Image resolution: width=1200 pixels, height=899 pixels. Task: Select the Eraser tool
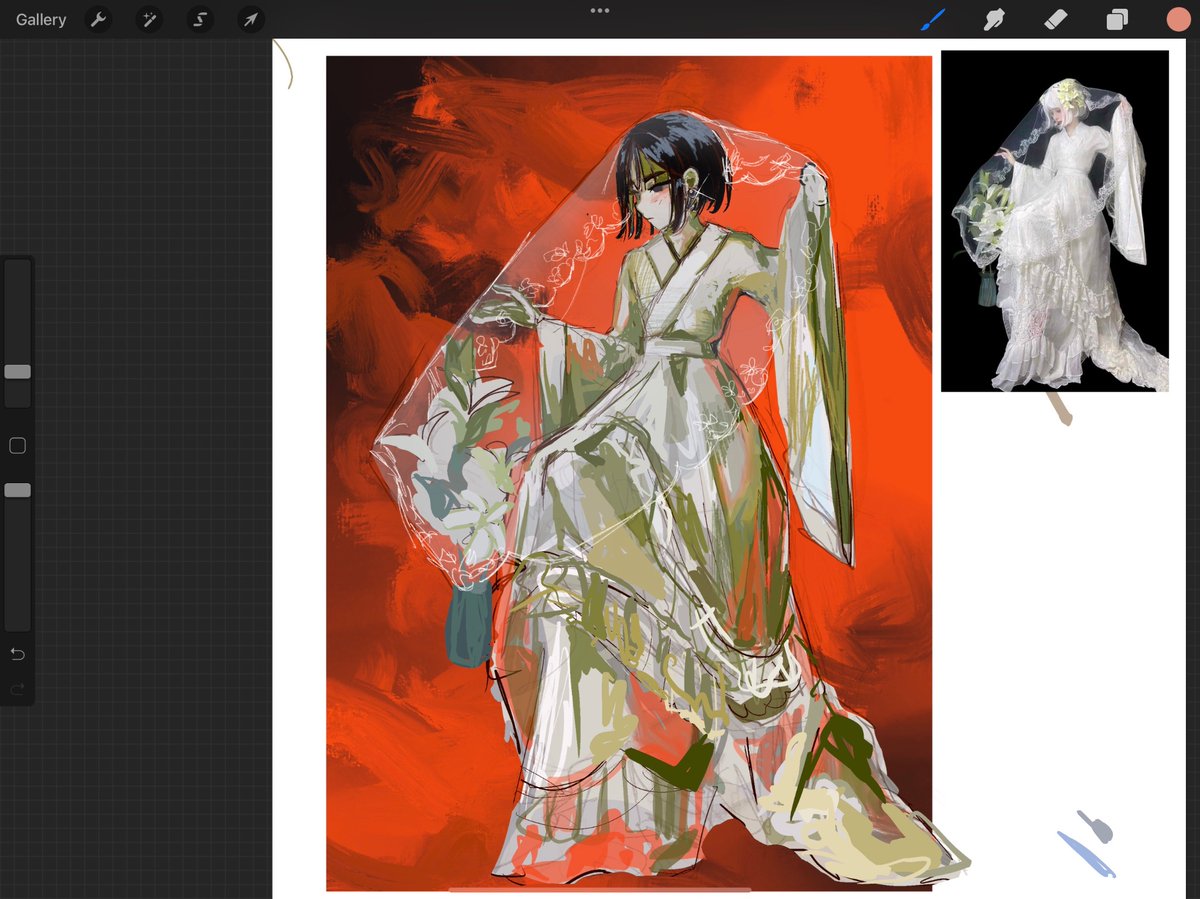coord(1056,19)
